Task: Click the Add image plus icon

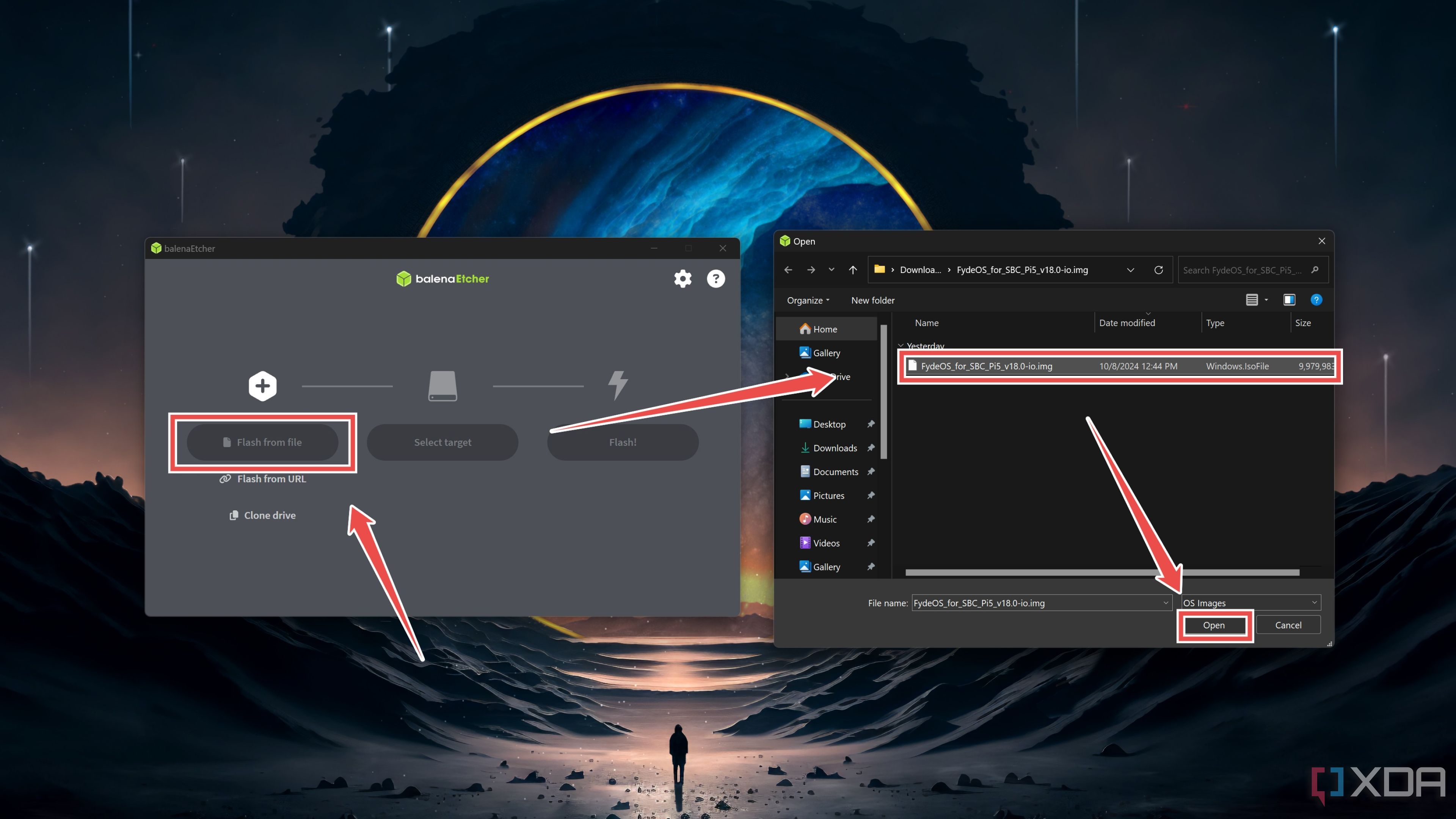Action: tap(261, 385)
